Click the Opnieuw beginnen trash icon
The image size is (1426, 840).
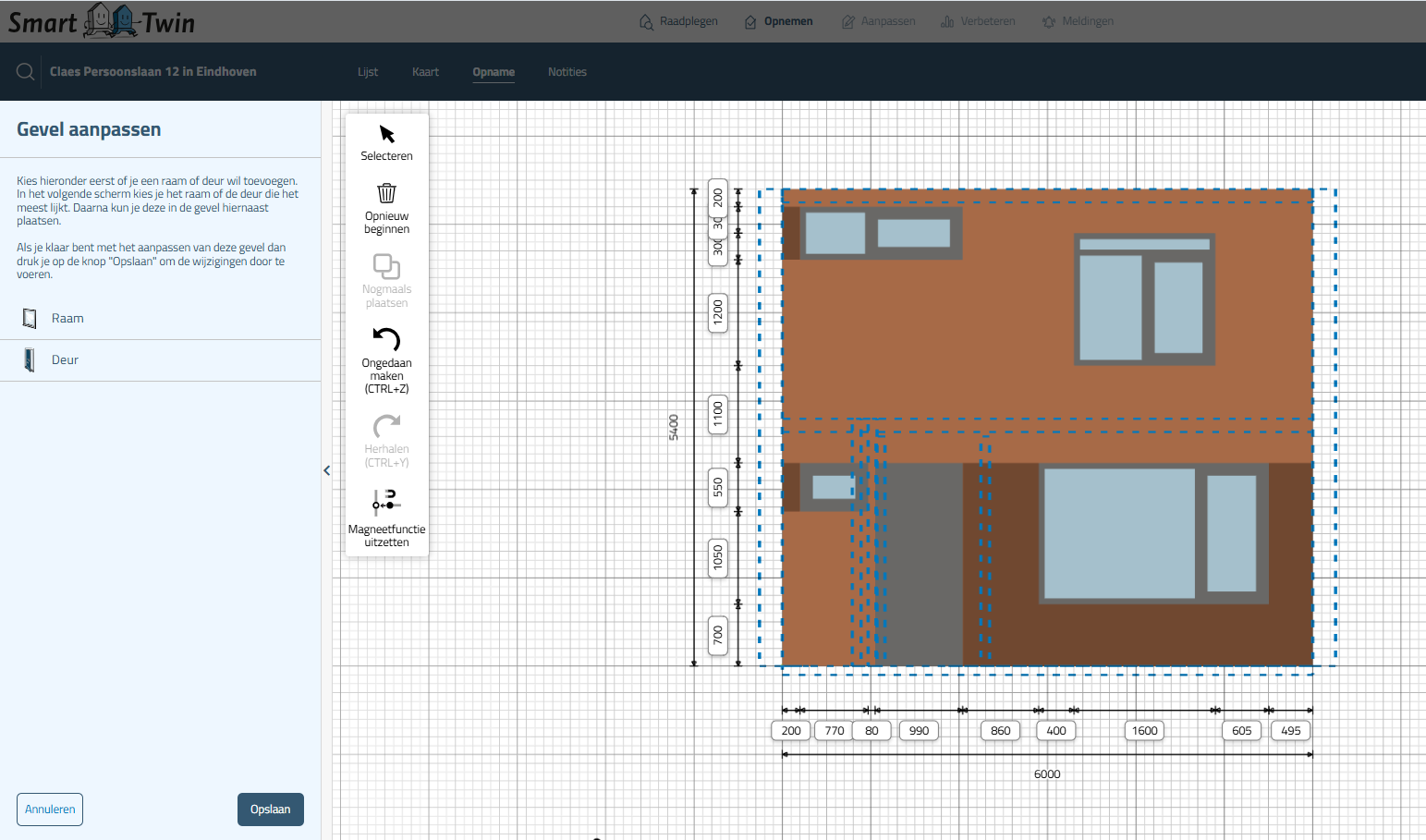click(386, 193)
